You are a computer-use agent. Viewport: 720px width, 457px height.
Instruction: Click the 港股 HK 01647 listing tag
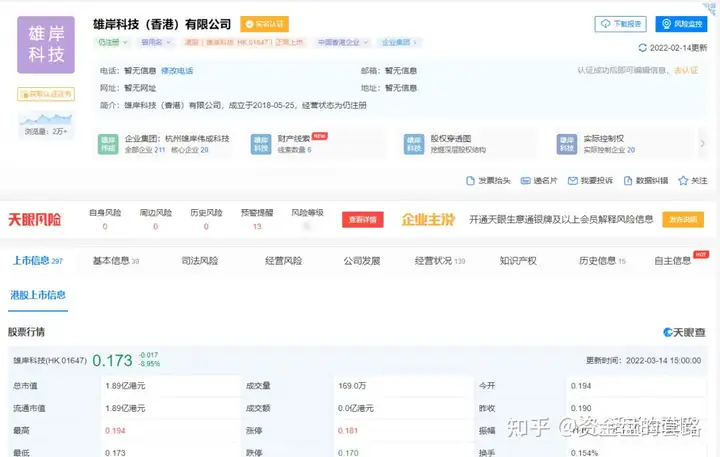pos(244,42)
